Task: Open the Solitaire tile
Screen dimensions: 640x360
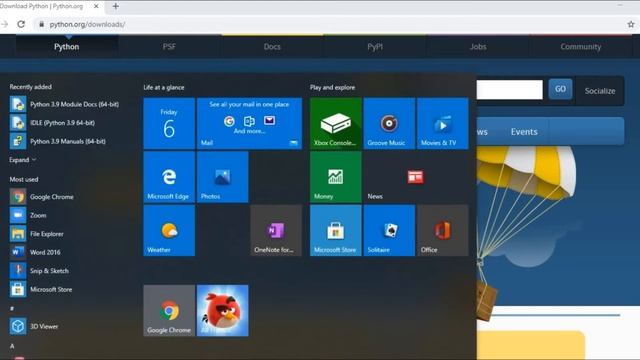Action: pos(389,231)
